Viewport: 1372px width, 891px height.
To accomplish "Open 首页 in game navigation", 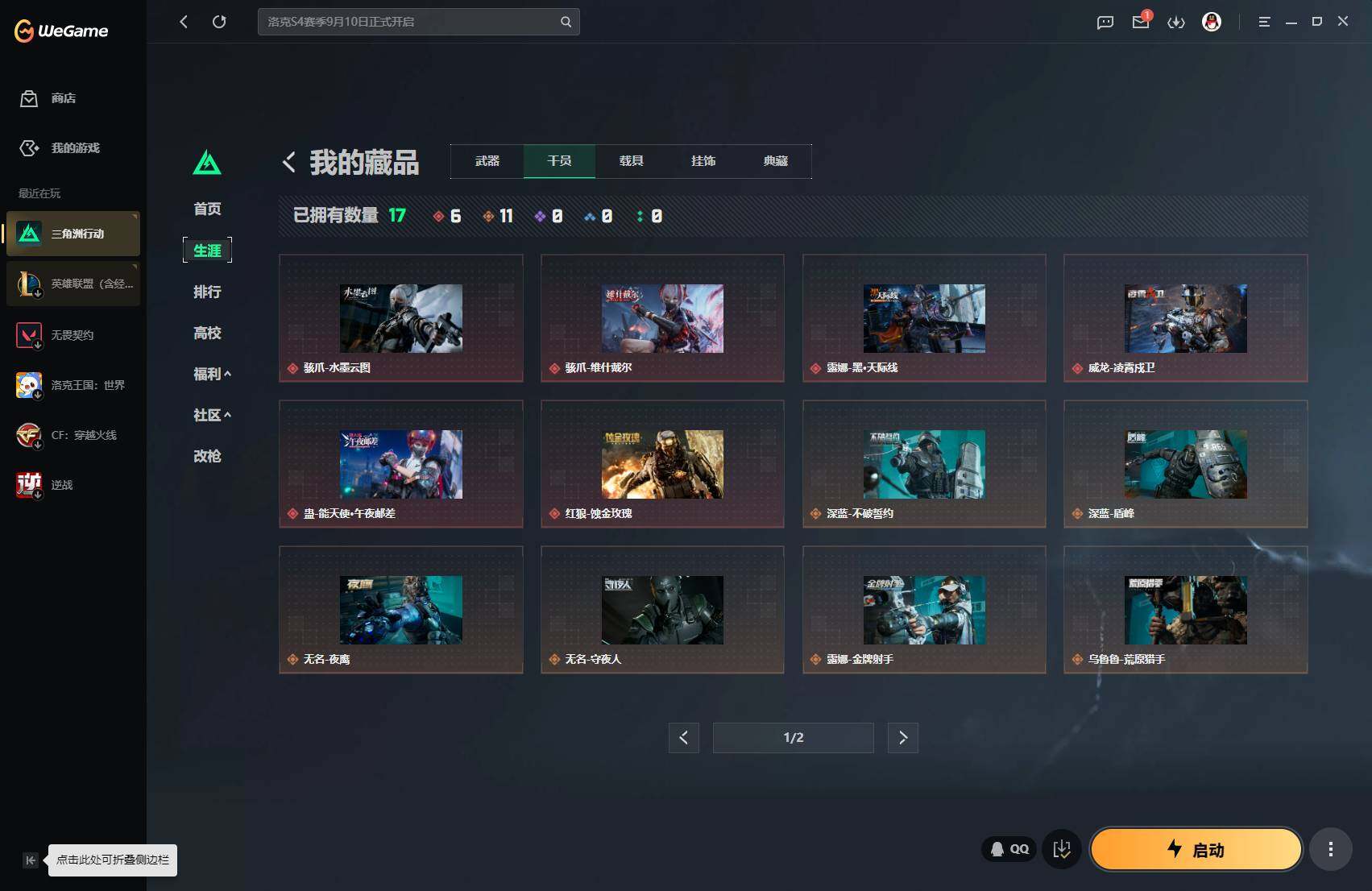I will 207,209.
